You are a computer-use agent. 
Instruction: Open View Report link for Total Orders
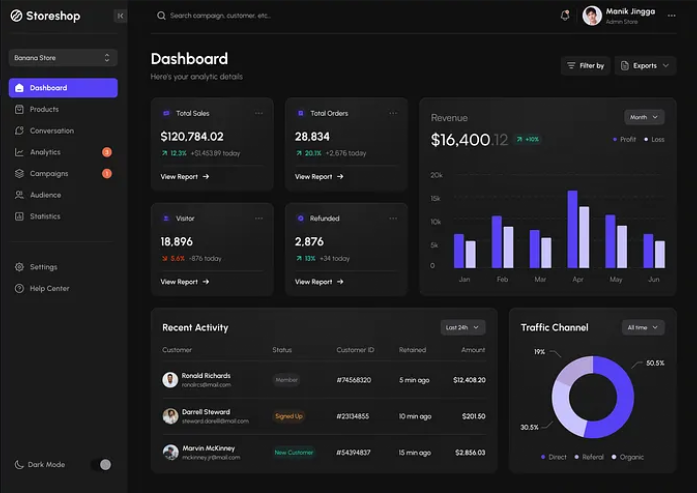point(318,177)
